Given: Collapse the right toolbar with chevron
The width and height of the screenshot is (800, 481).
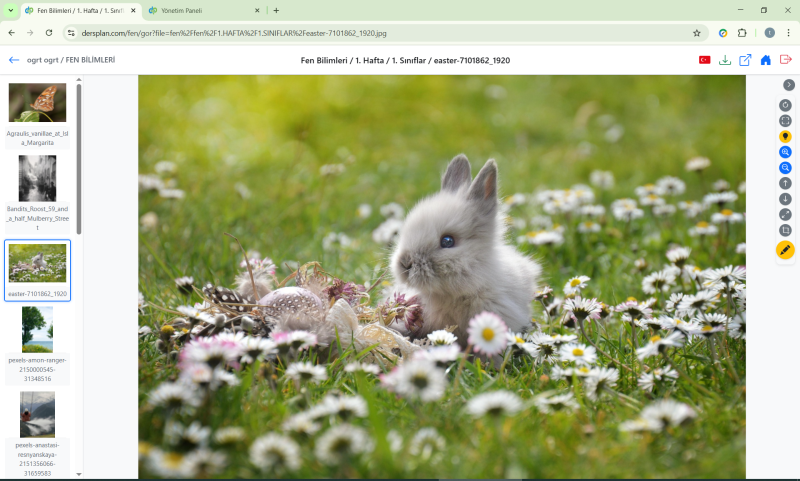Looking at the screenshot, I should [788, 85].
